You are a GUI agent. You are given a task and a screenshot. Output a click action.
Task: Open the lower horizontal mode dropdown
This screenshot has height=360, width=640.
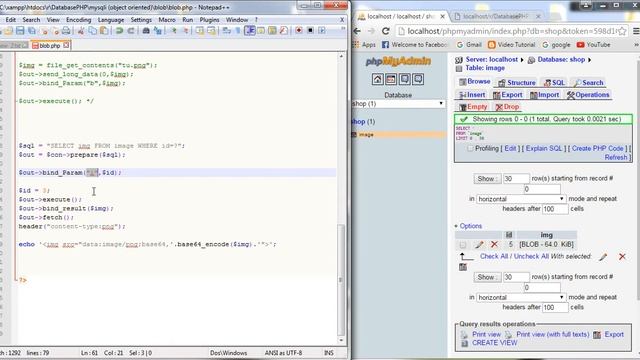[521, 297]
